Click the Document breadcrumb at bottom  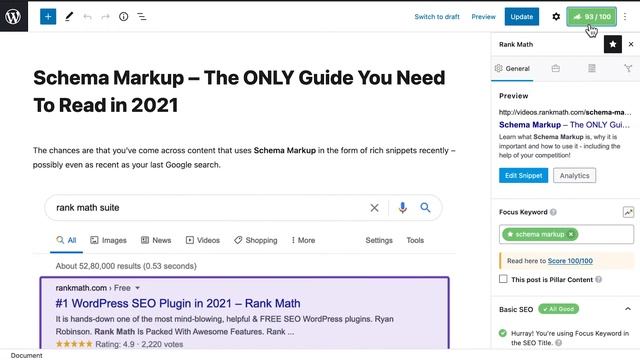27,356
